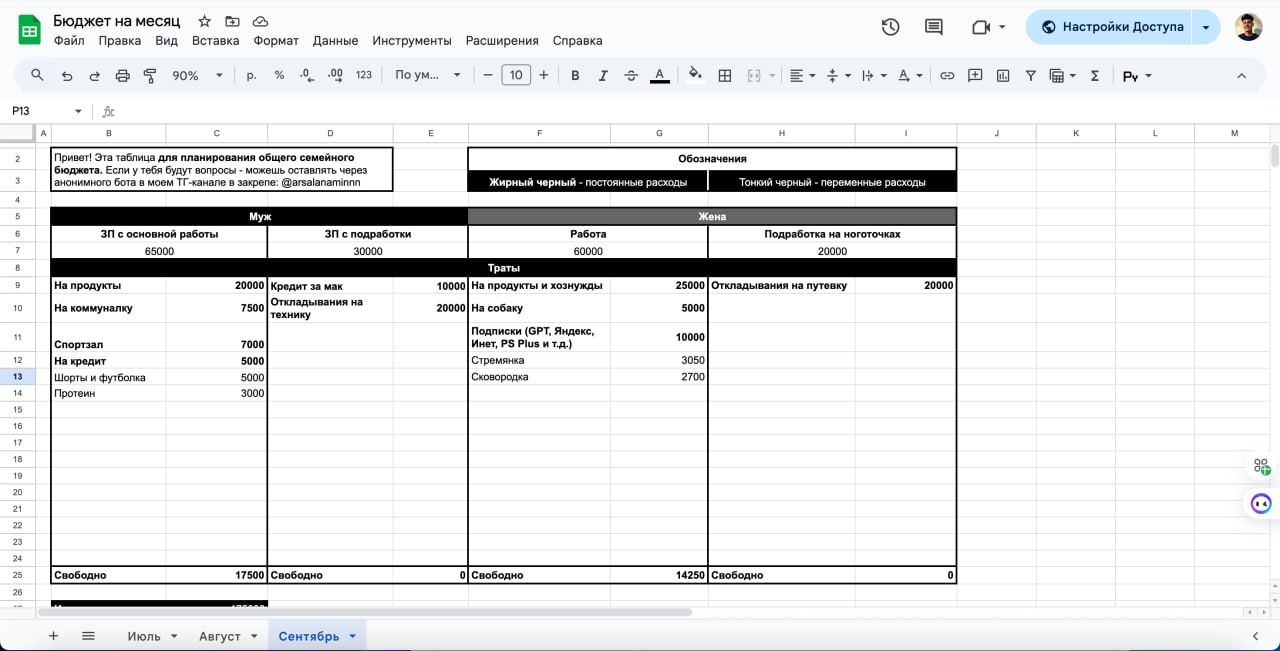Show the all sheets list
This screenshot has height=651, width=1280.
[88, 636]
